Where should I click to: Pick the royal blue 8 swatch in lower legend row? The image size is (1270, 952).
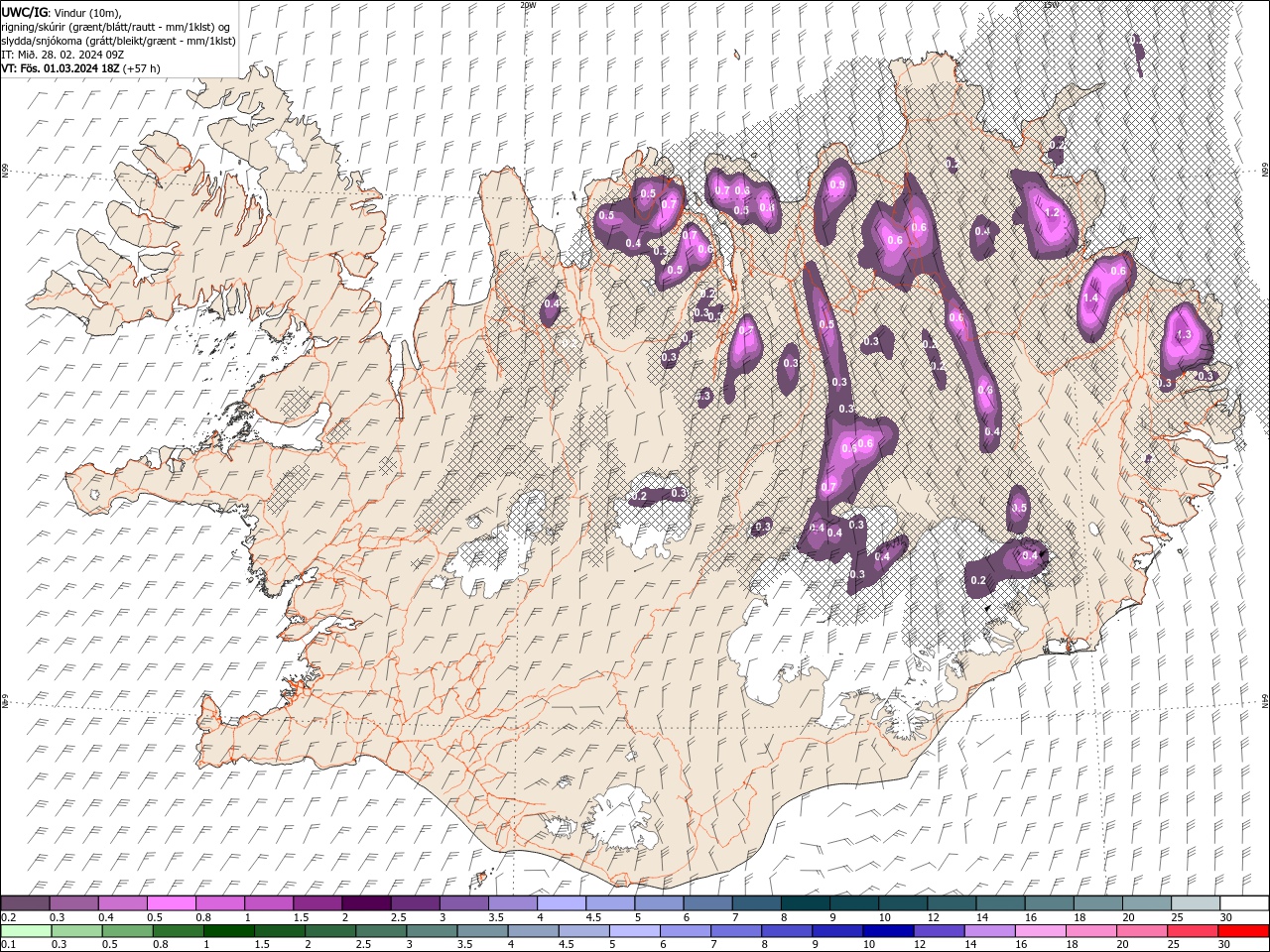pos(786,931)
